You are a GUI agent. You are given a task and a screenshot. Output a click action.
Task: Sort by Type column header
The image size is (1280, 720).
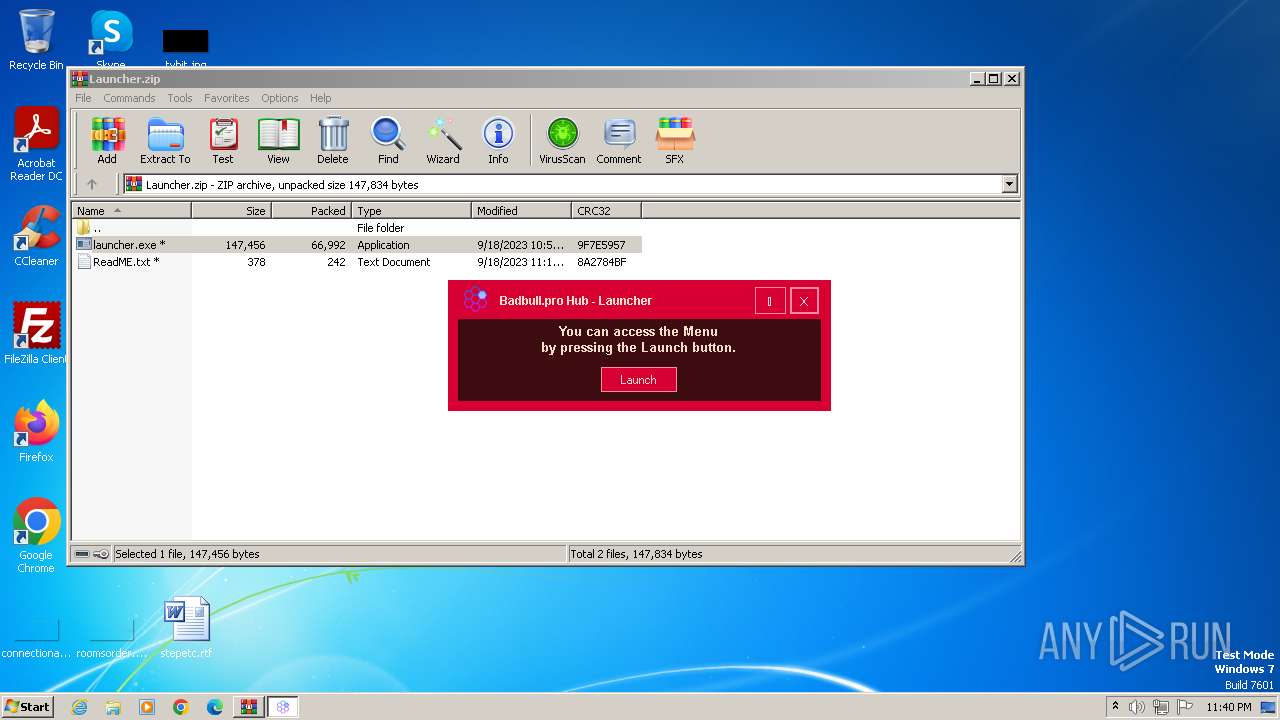coord(411,211)
